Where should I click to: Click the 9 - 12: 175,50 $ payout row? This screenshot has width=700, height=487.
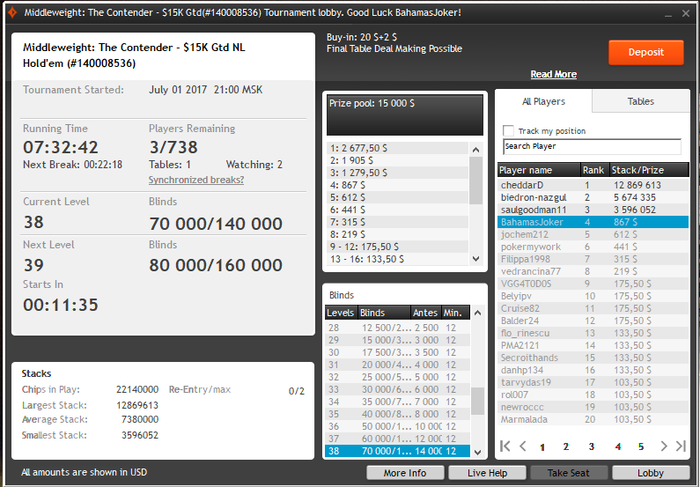[x=397, y=247]
